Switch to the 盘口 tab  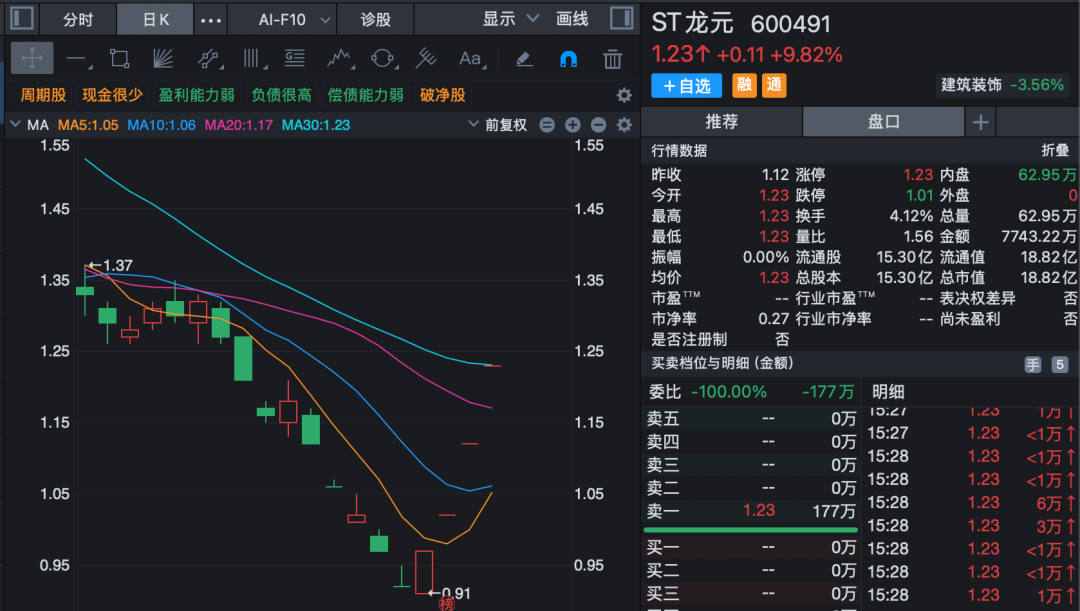click(x=884, y=122)
